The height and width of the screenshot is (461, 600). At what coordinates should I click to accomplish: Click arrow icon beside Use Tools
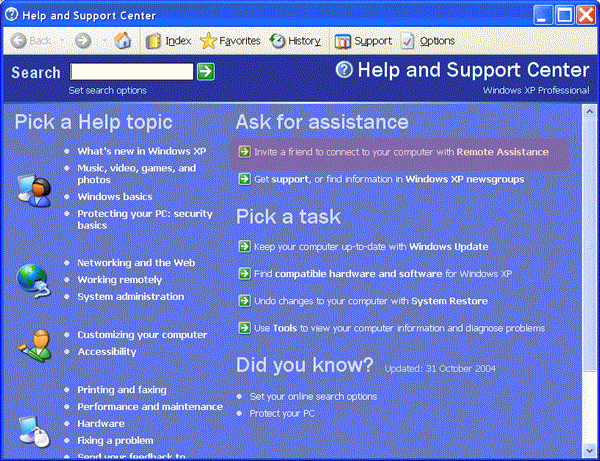(x=245, y=328)
